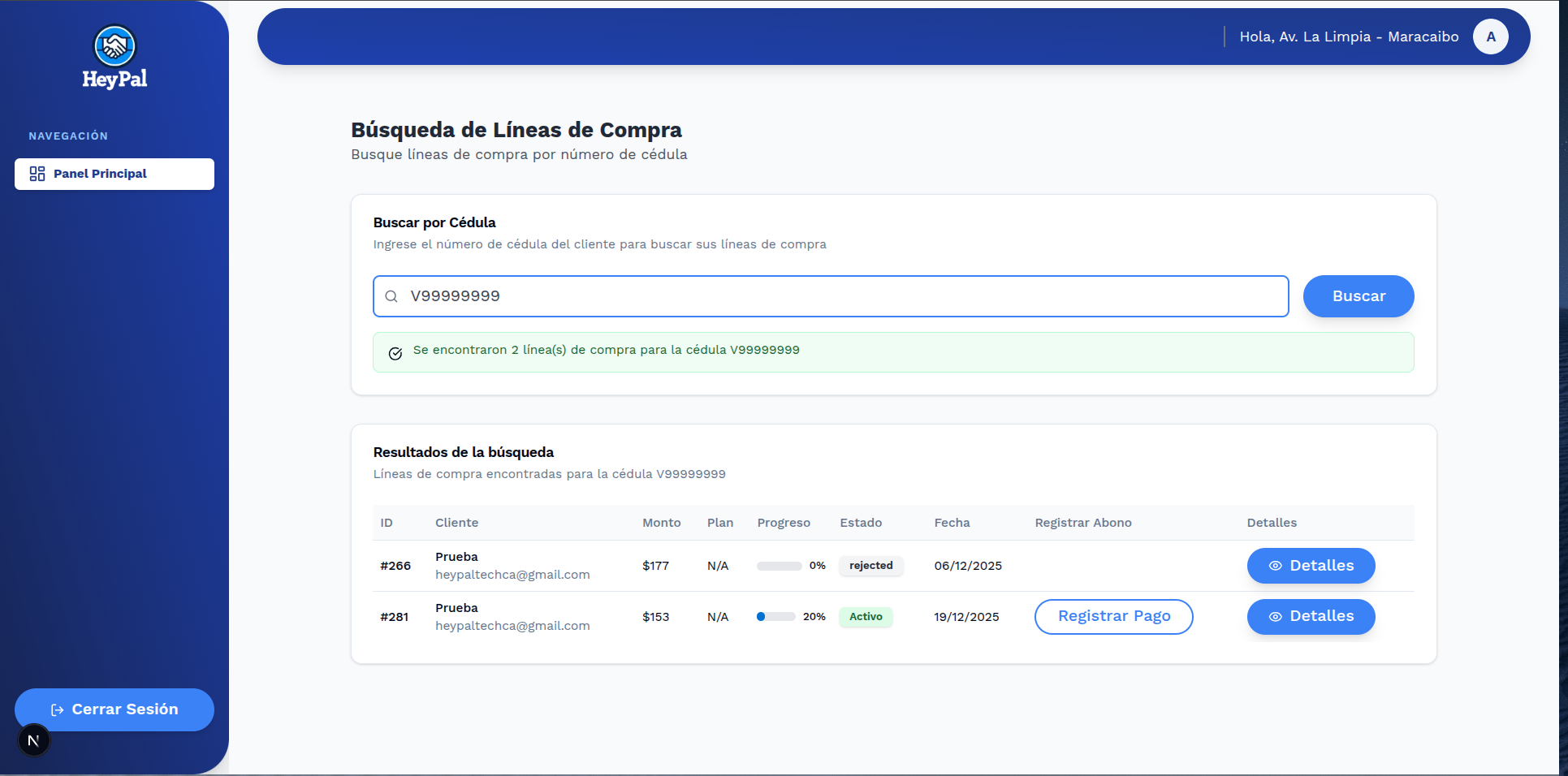Click heypaltechca@gmail.com in row #266

coord(512,575)
